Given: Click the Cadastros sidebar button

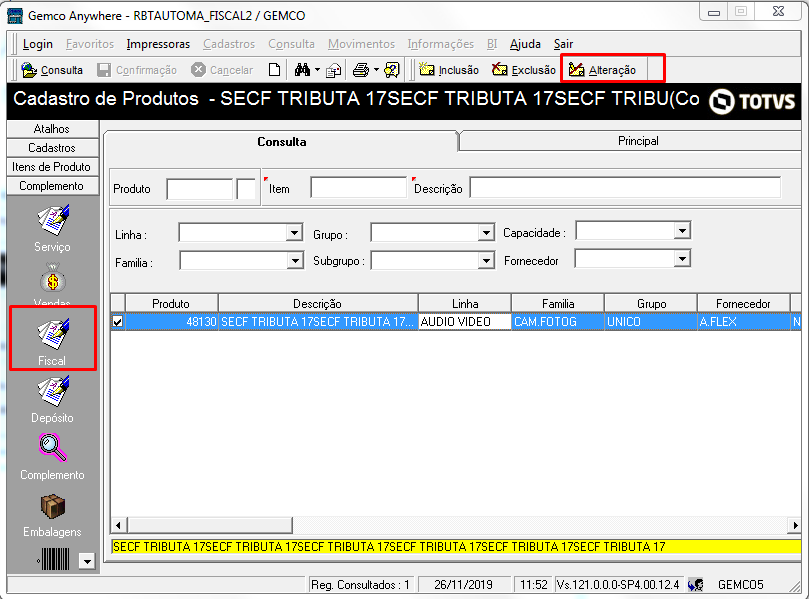Looking at the screenshot, I should coord(52,148).
